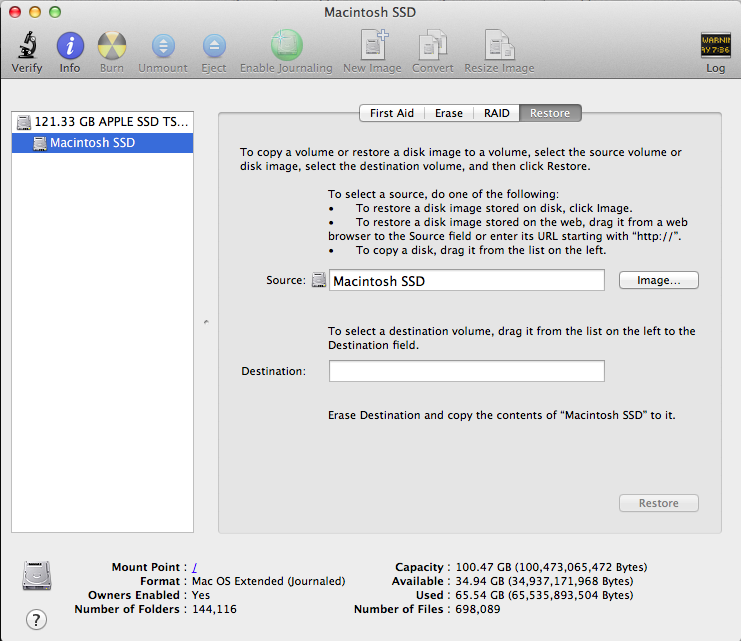Click the Number of Files value 698,089
The height and width of the screenshot is (641, 741).
coord(477,609)
